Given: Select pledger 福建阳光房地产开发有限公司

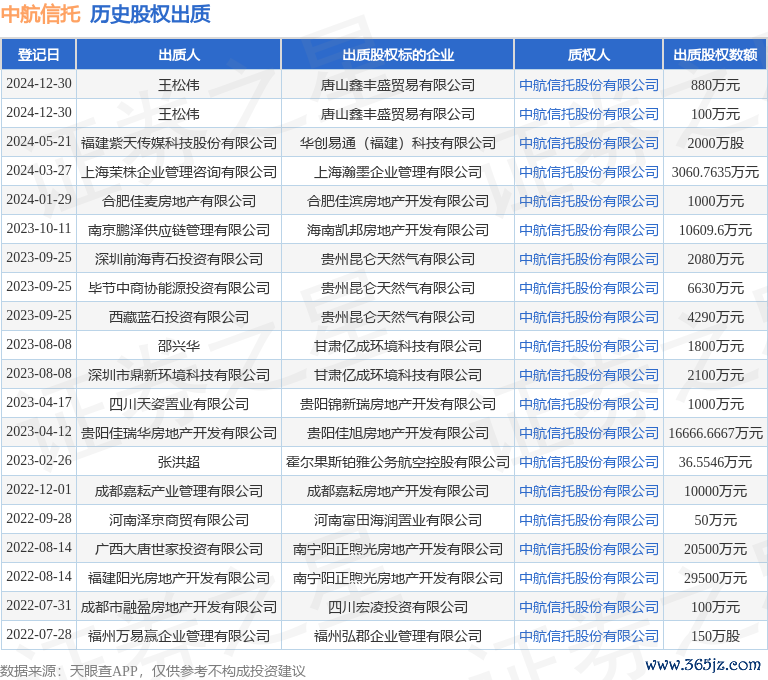Looking at the screenshot, I should click(x=179, y=578).
